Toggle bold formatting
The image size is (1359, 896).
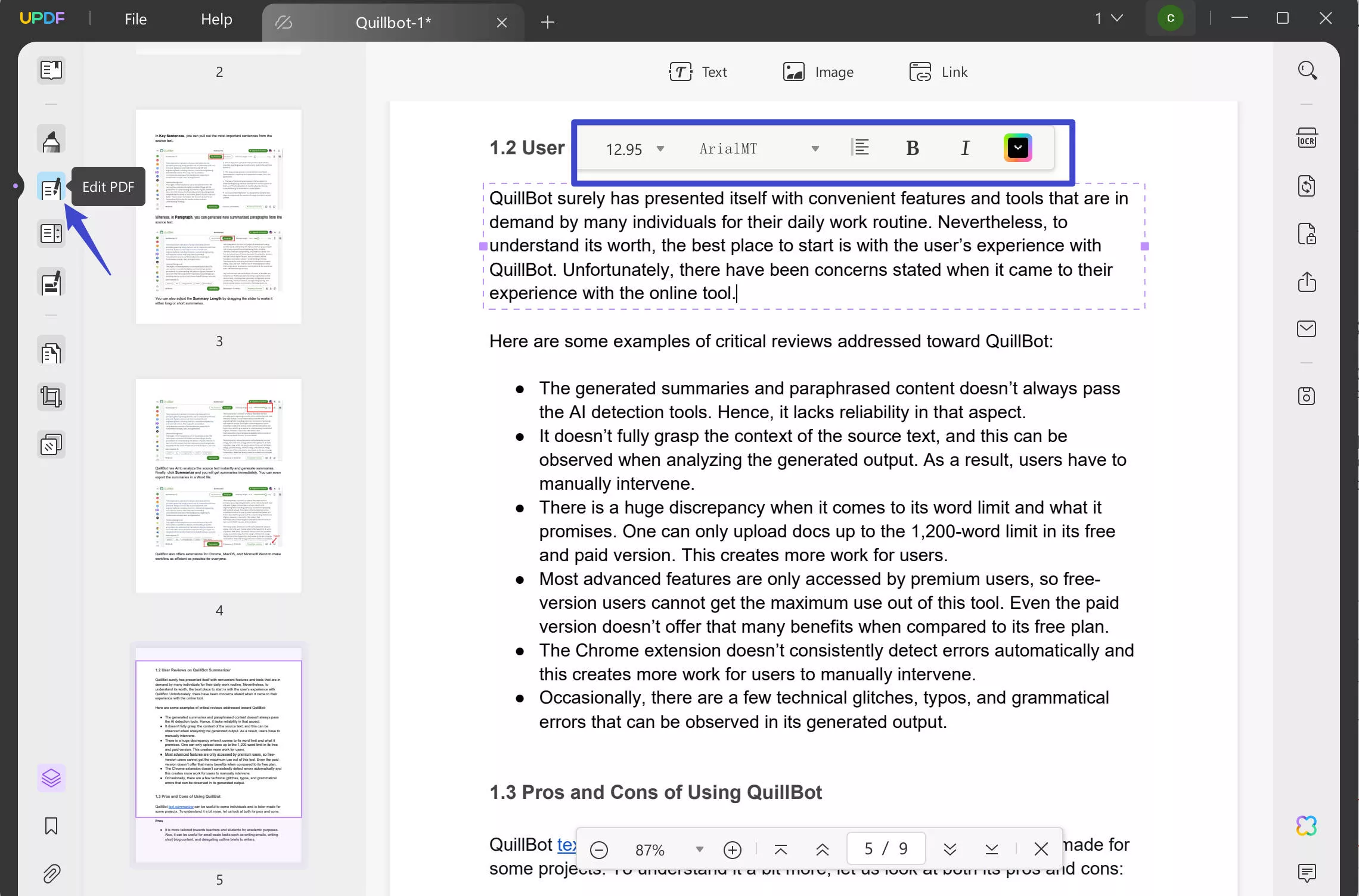912,147
